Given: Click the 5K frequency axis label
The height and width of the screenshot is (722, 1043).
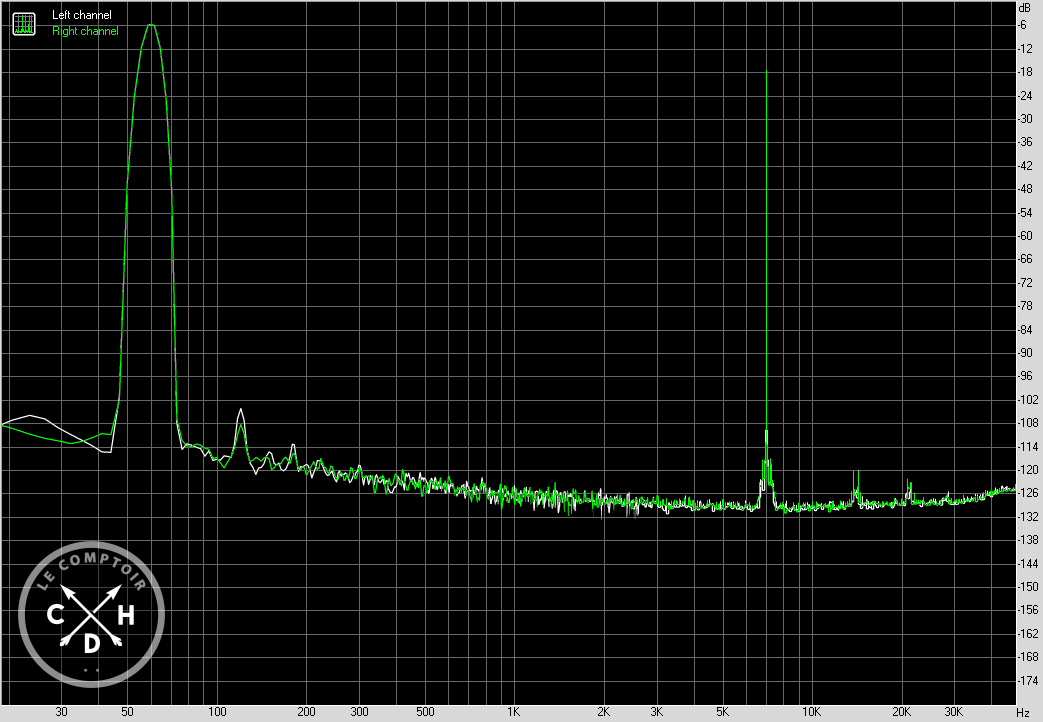Looking at the screenshot, I should (721, 712).
